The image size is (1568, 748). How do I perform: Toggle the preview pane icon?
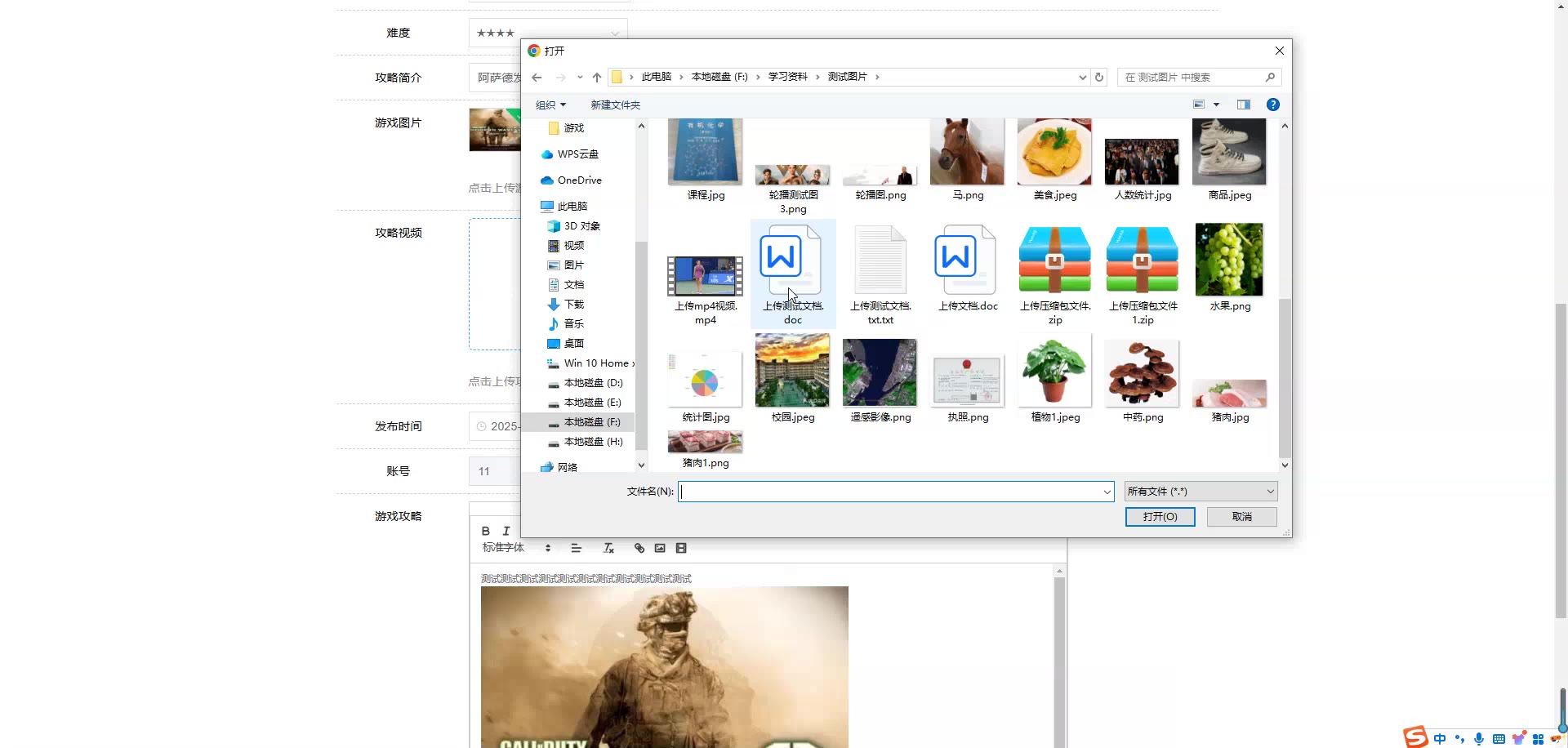1244,105
